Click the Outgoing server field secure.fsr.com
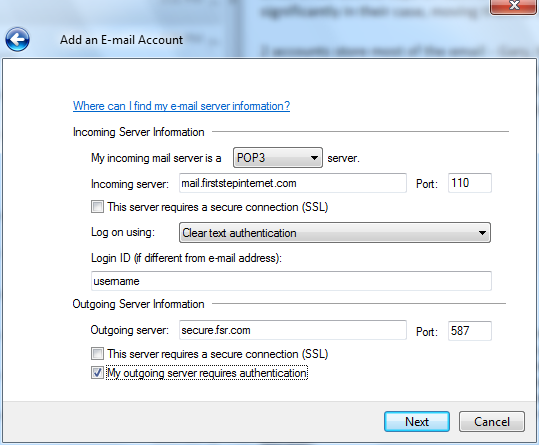Viewport: 539px width, 445px height. pyautogui.click(x=293, y=330)
